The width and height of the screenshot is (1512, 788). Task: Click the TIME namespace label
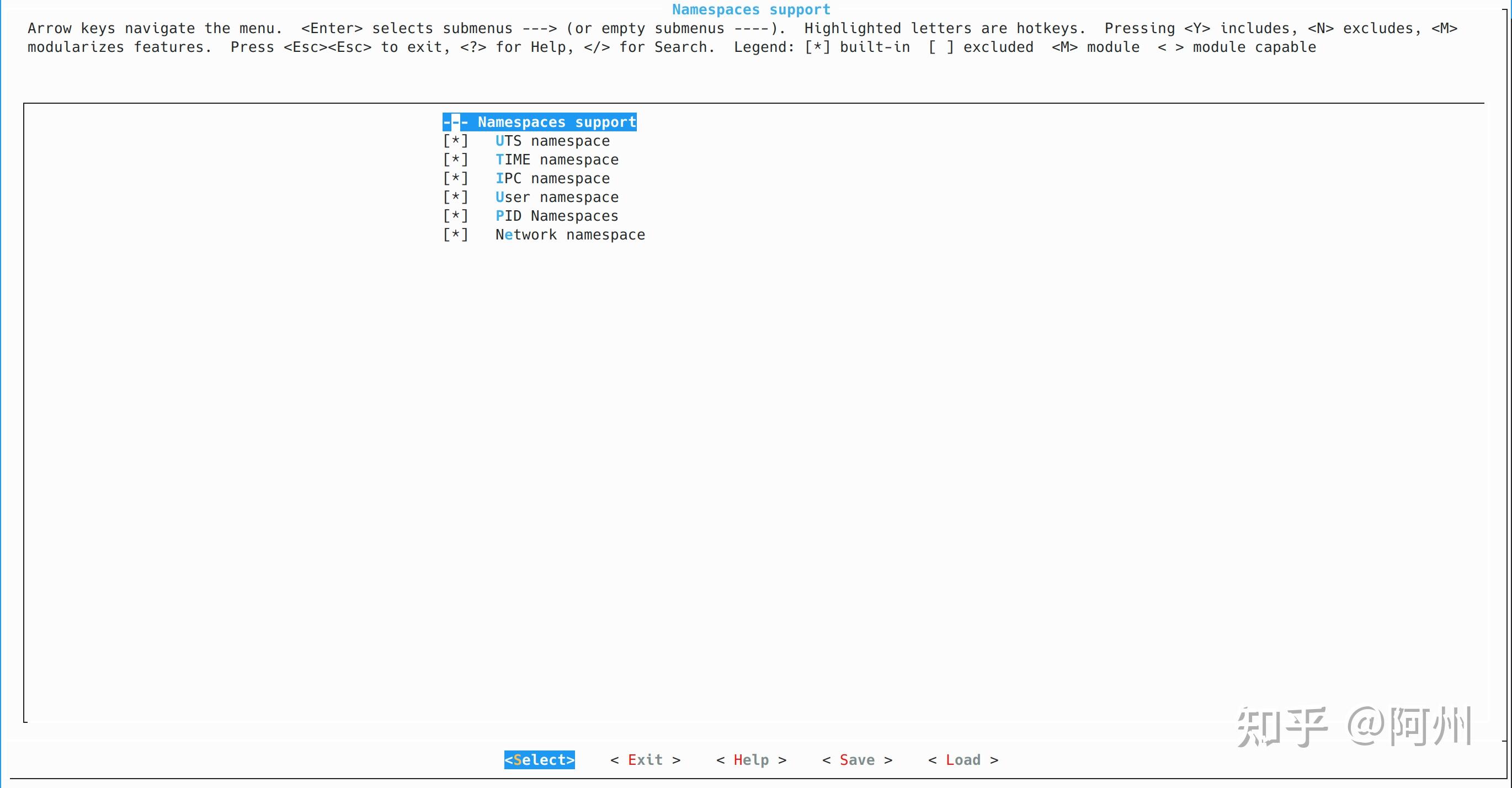556,159
